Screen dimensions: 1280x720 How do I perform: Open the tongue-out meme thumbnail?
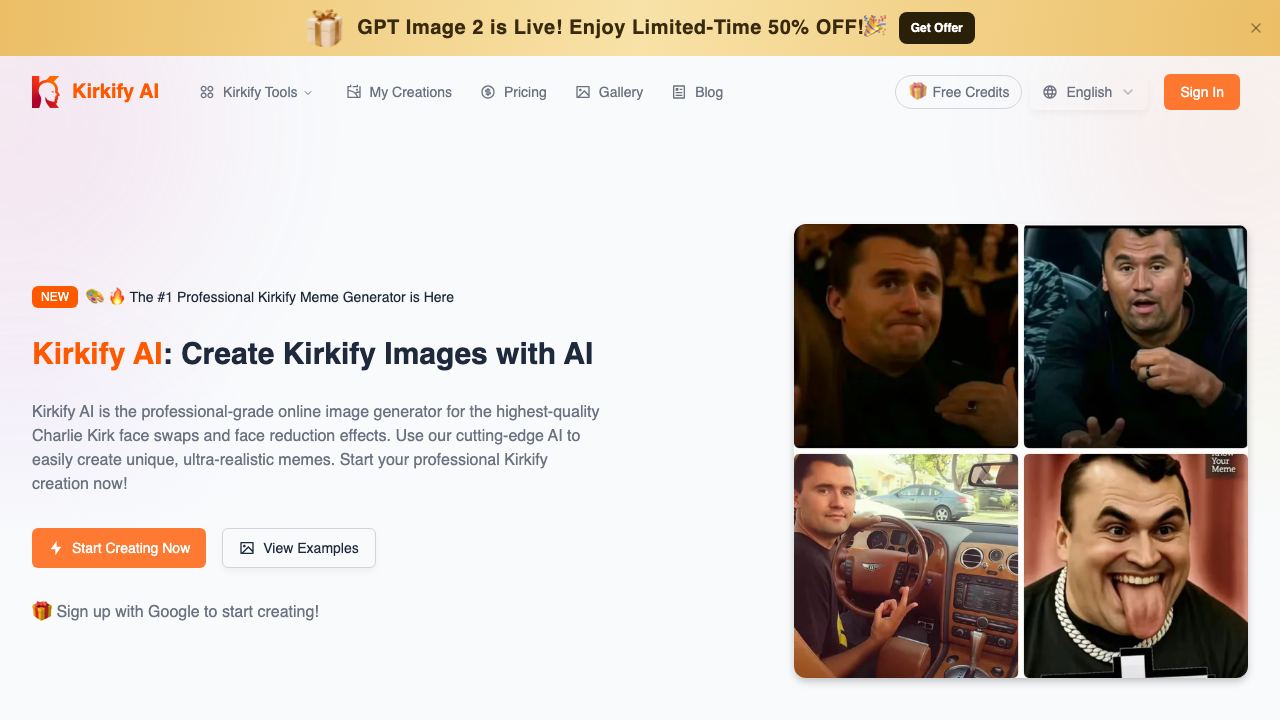click(1136, 566)
